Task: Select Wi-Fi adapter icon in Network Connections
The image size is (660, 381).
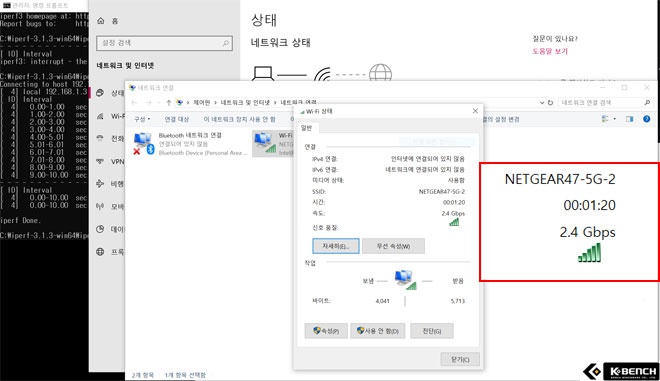Action: point(265,143)
